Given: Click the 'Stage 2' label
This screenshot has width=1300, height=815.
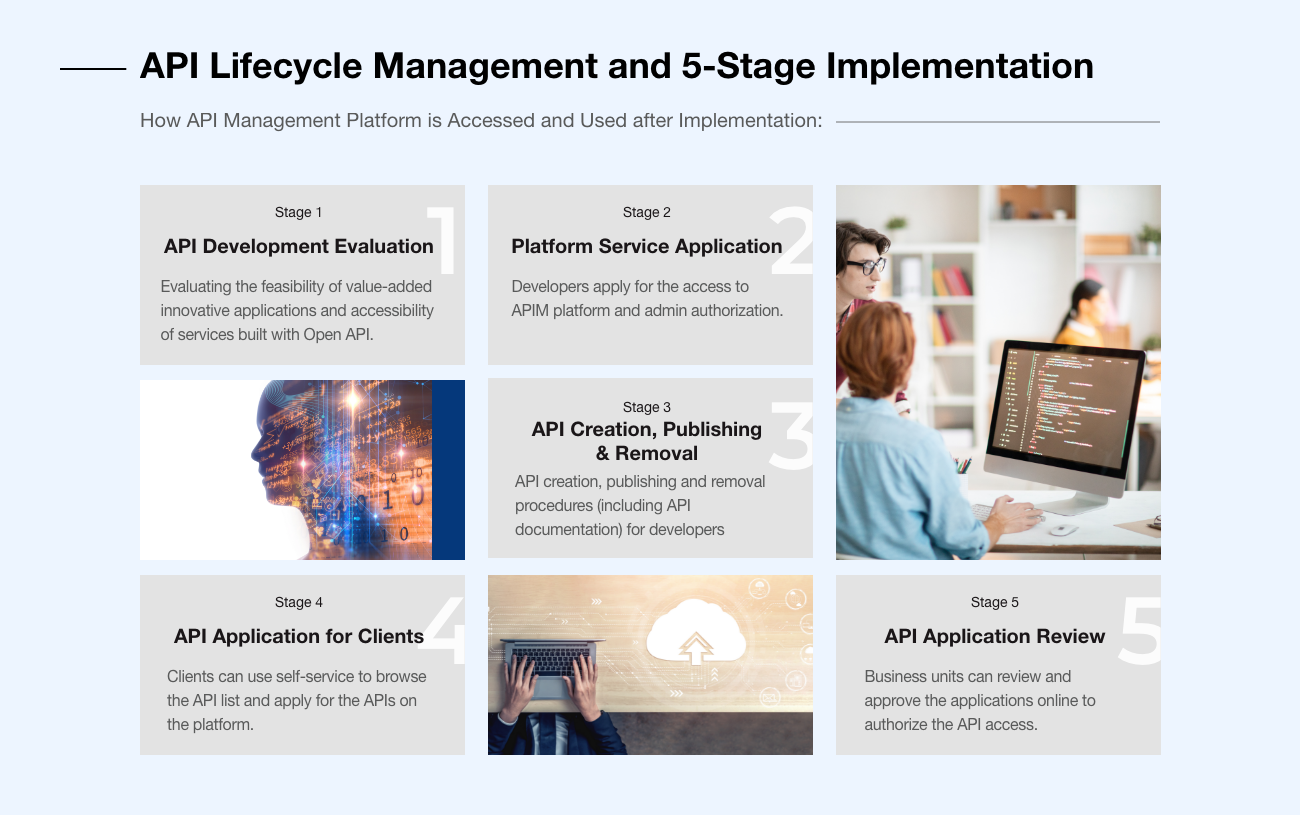Looking at the screenshot, I should [x=646, y=212].
